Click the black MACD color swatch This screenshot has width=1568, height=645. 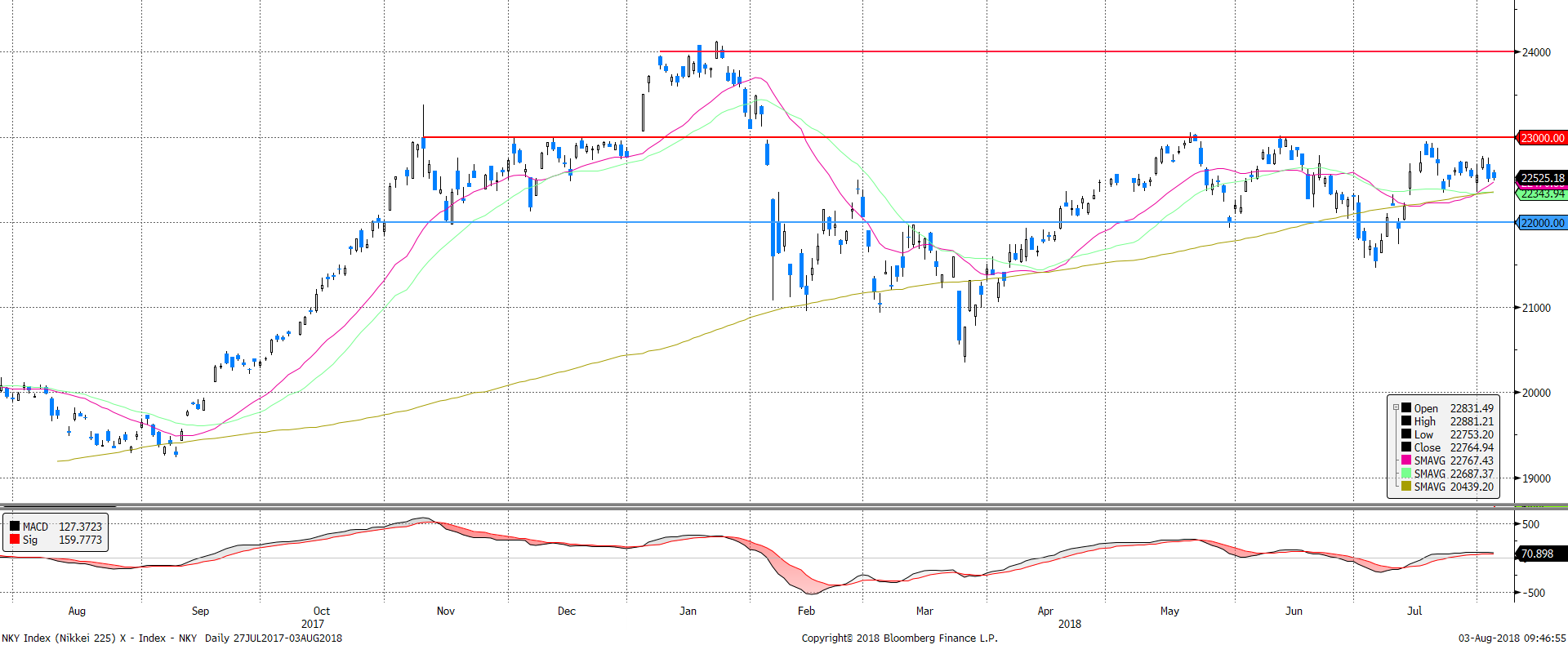coord(15,527)
